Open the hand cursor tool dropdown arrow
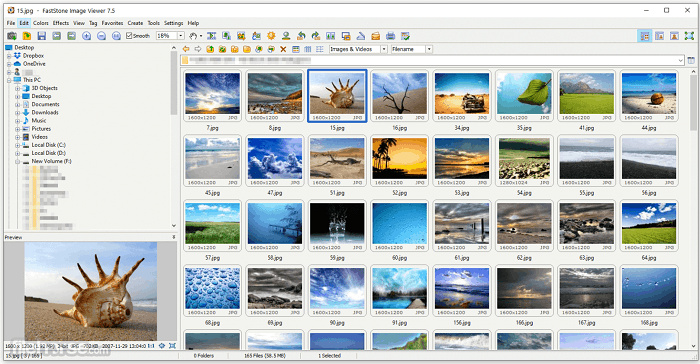 [201, 36]
